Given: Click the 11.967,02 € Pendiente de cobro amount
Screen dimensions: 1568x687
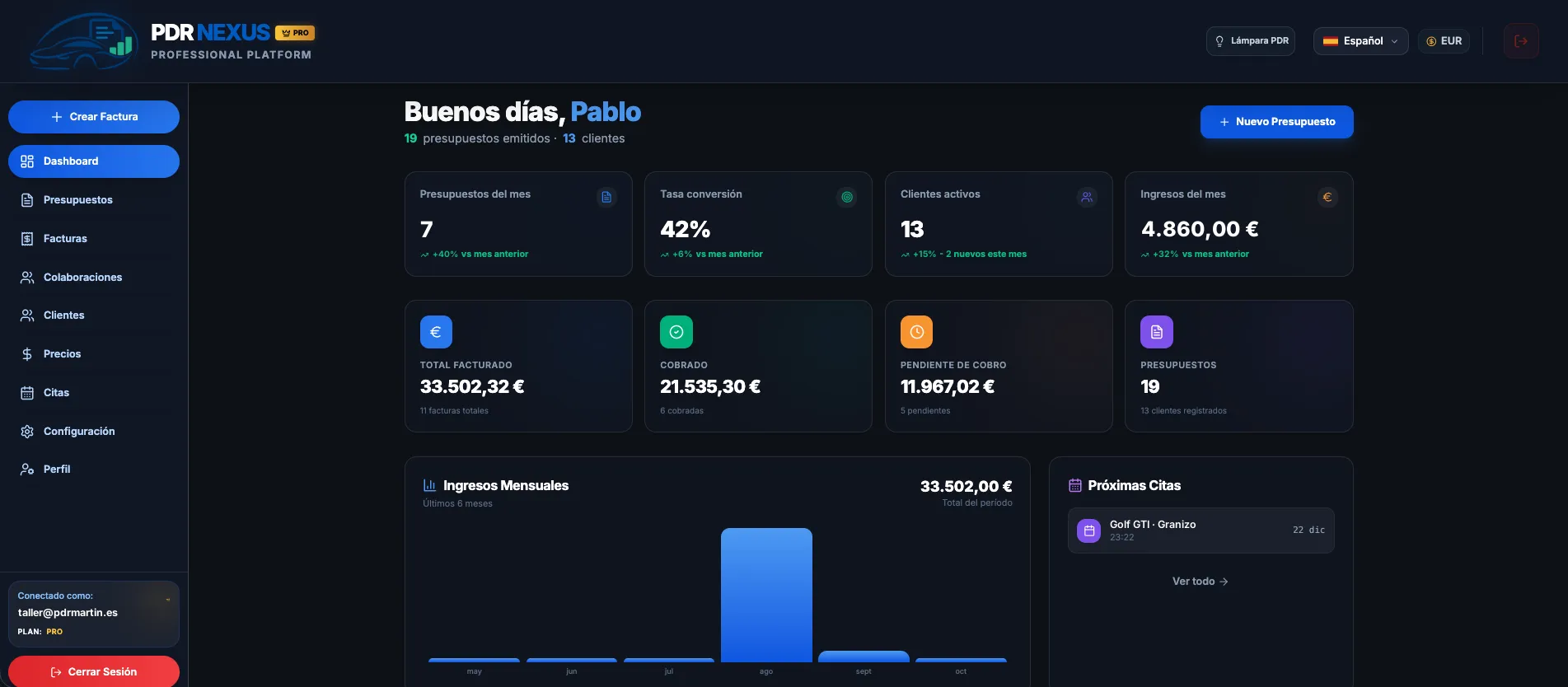Looking at the screenshot, I should tap(948, 386).
